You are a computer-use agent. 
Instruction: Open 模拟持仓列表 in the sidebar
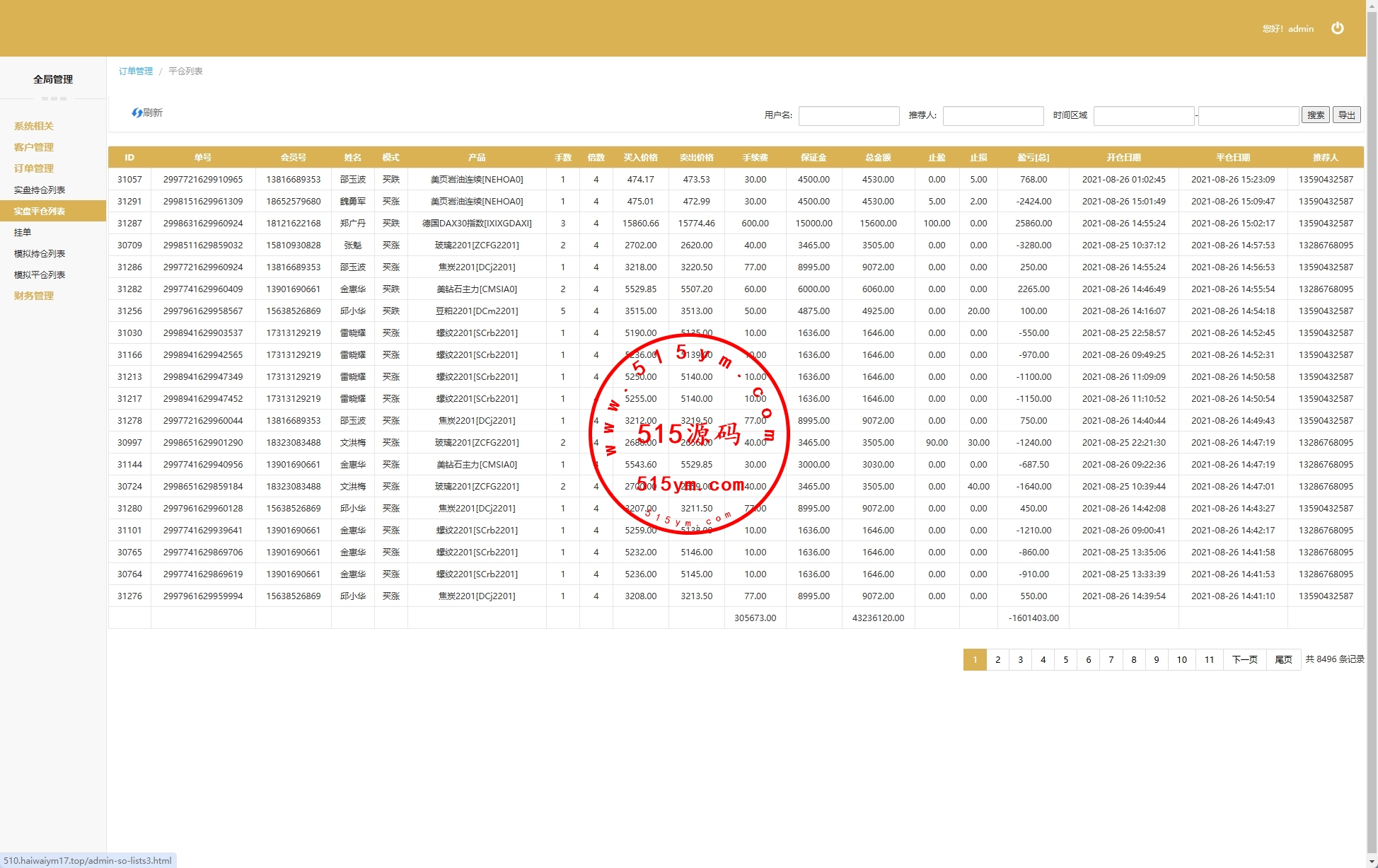40,253
